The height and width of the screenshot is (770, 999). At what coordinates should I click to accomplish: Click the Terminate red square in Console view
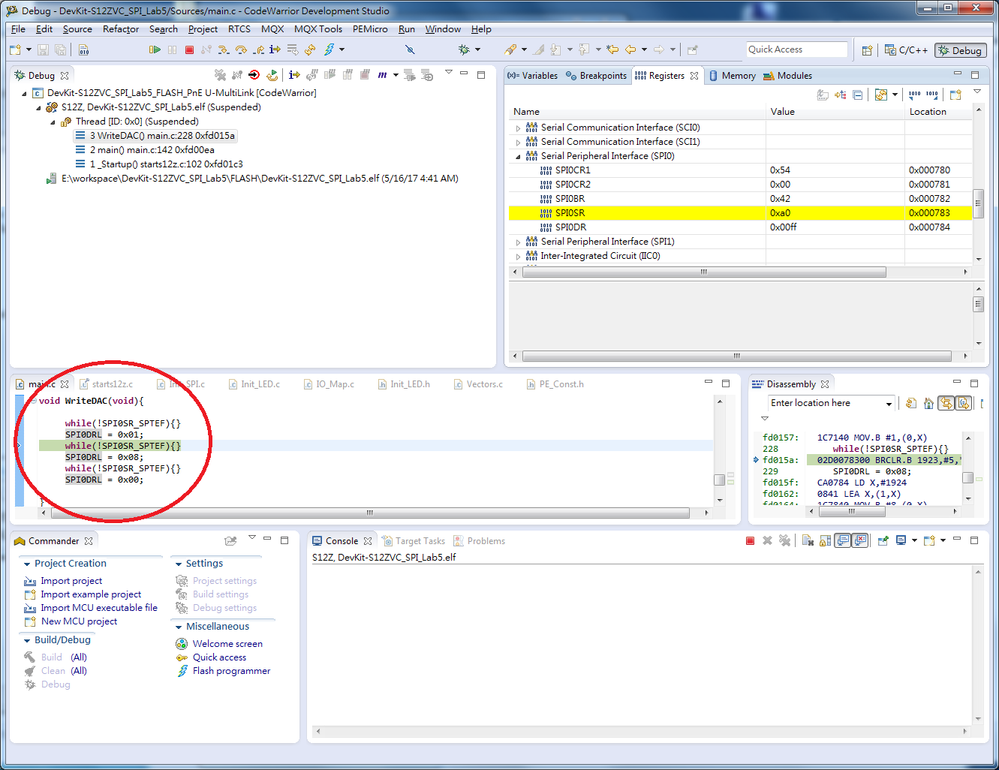pos(750,541)
